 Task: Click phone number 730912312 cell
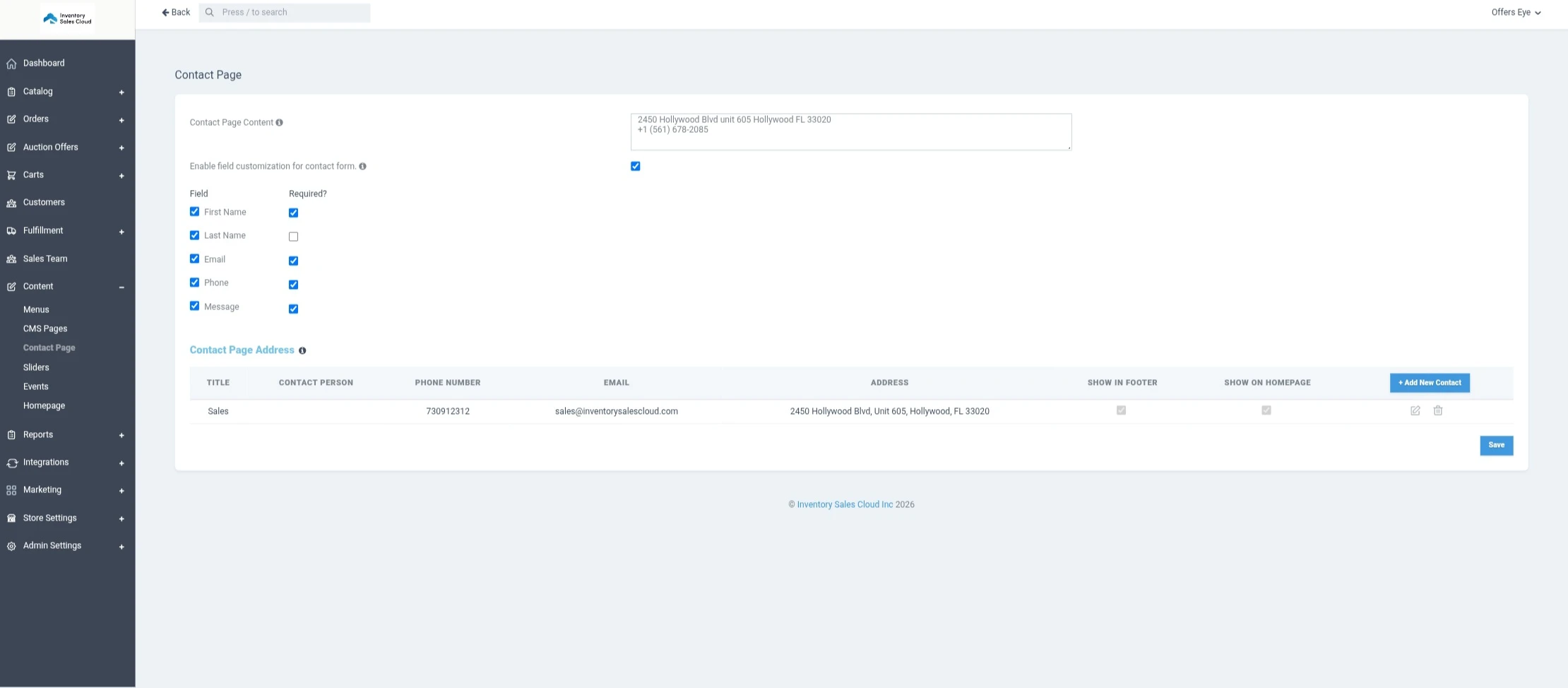coord(448,411)
